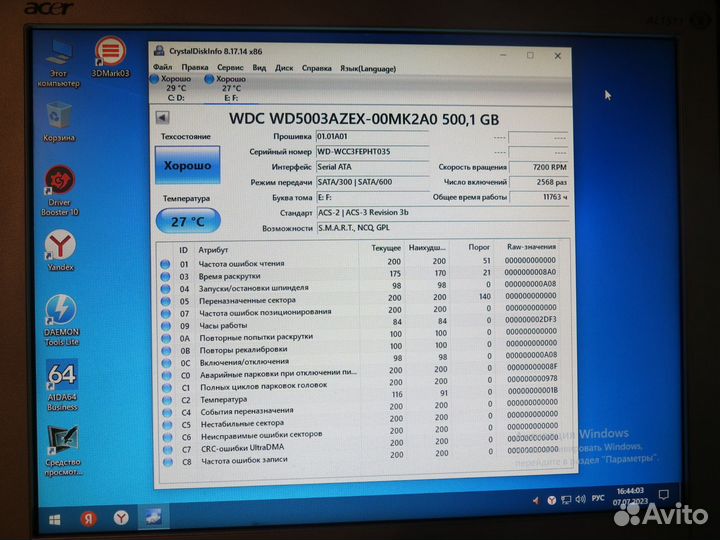The image size is (720, 540).
Task: Open the Справка menu
Action: pyautogui.click(x=316, y=68)
